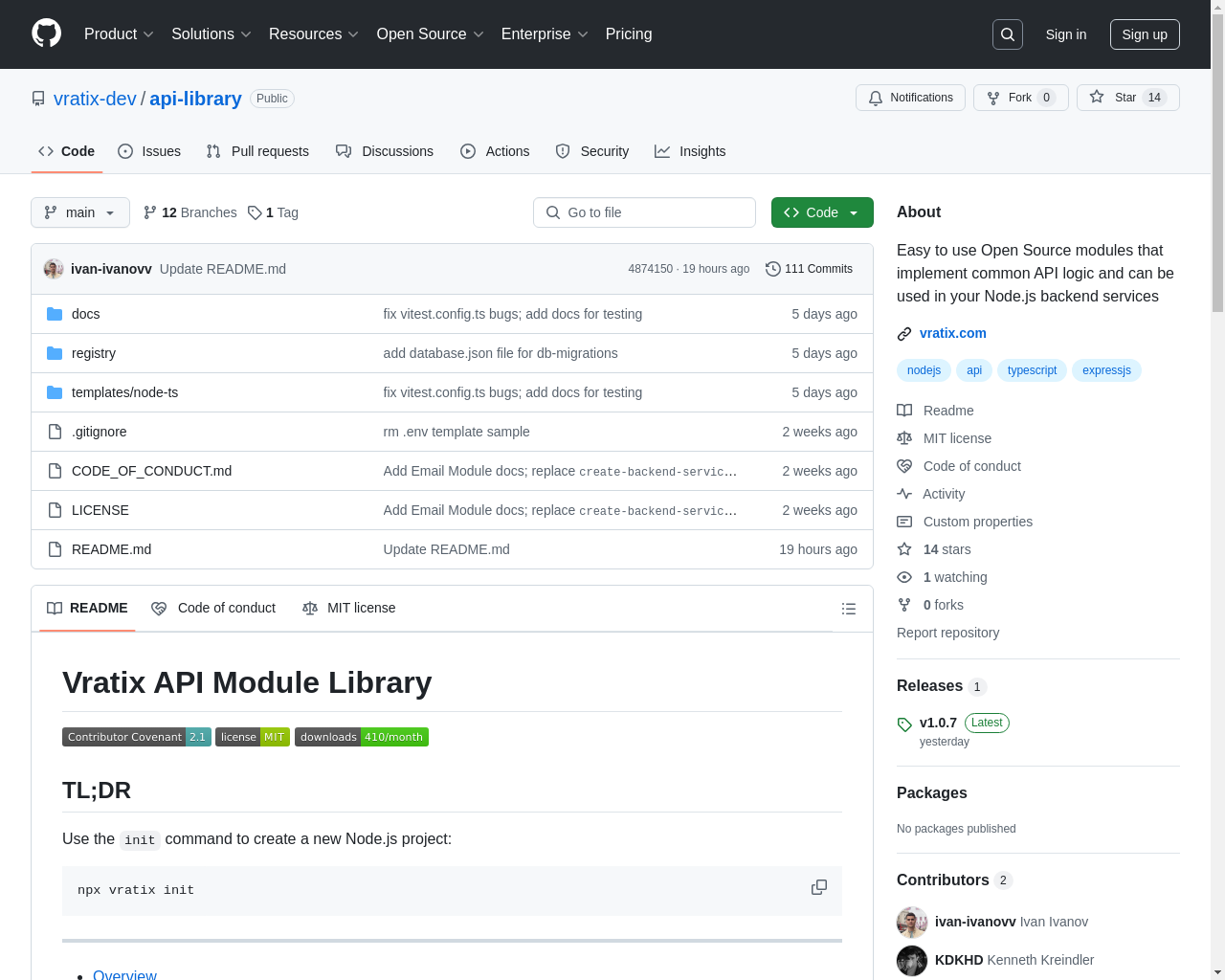The width and height of the screenshot is (1225, 980).
Task: Select the nodejs topic tag
Action: (924, 370)
